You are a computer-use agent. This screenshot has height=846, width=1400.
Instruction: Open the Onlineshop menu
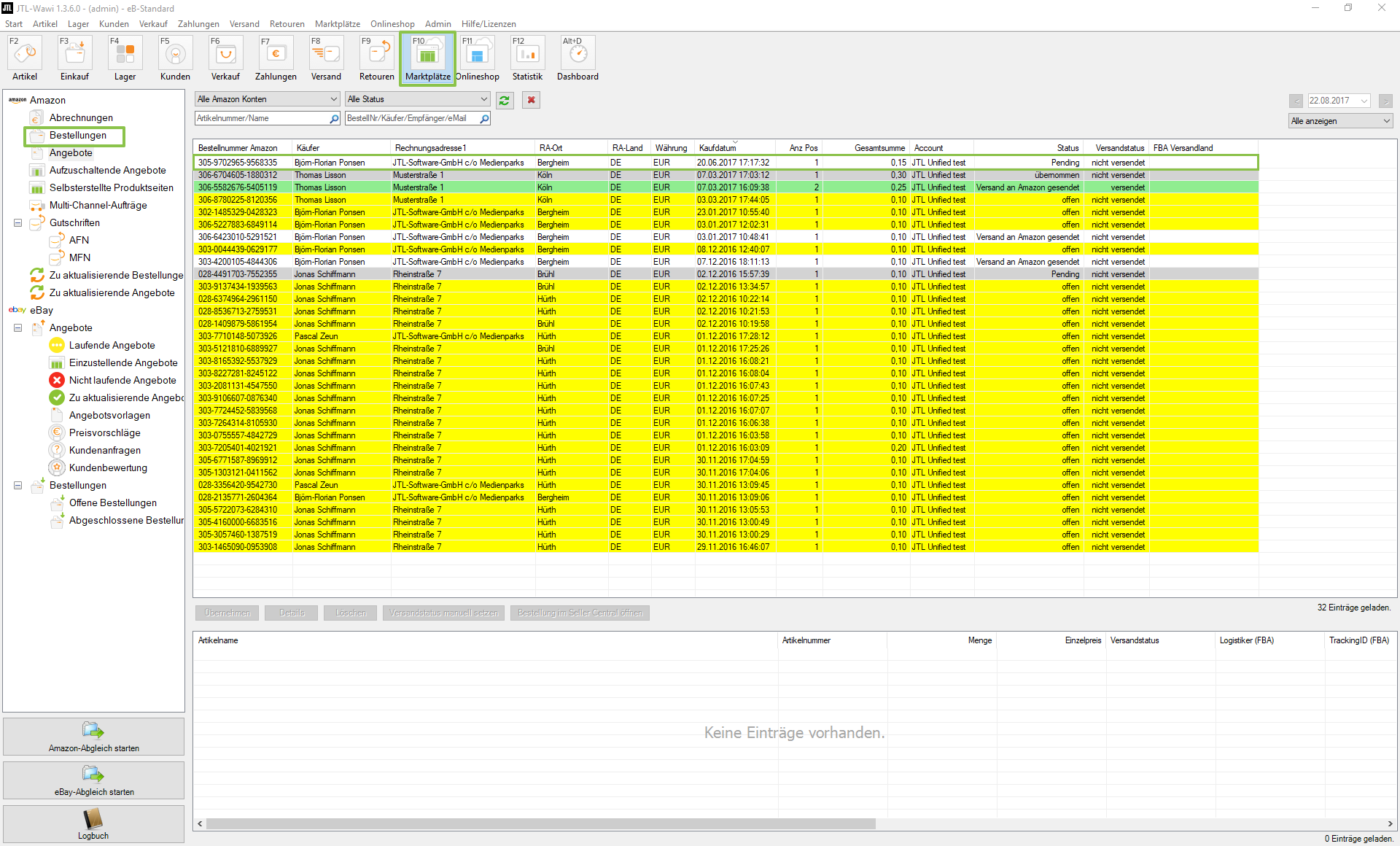click(392, 24)
